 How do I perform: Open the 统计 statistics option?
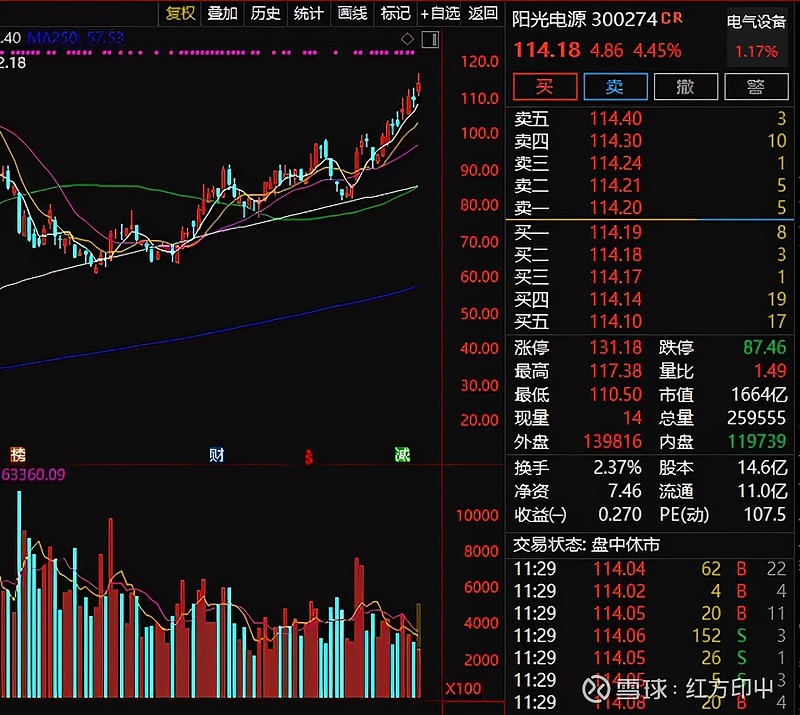[x=309, y=13]
